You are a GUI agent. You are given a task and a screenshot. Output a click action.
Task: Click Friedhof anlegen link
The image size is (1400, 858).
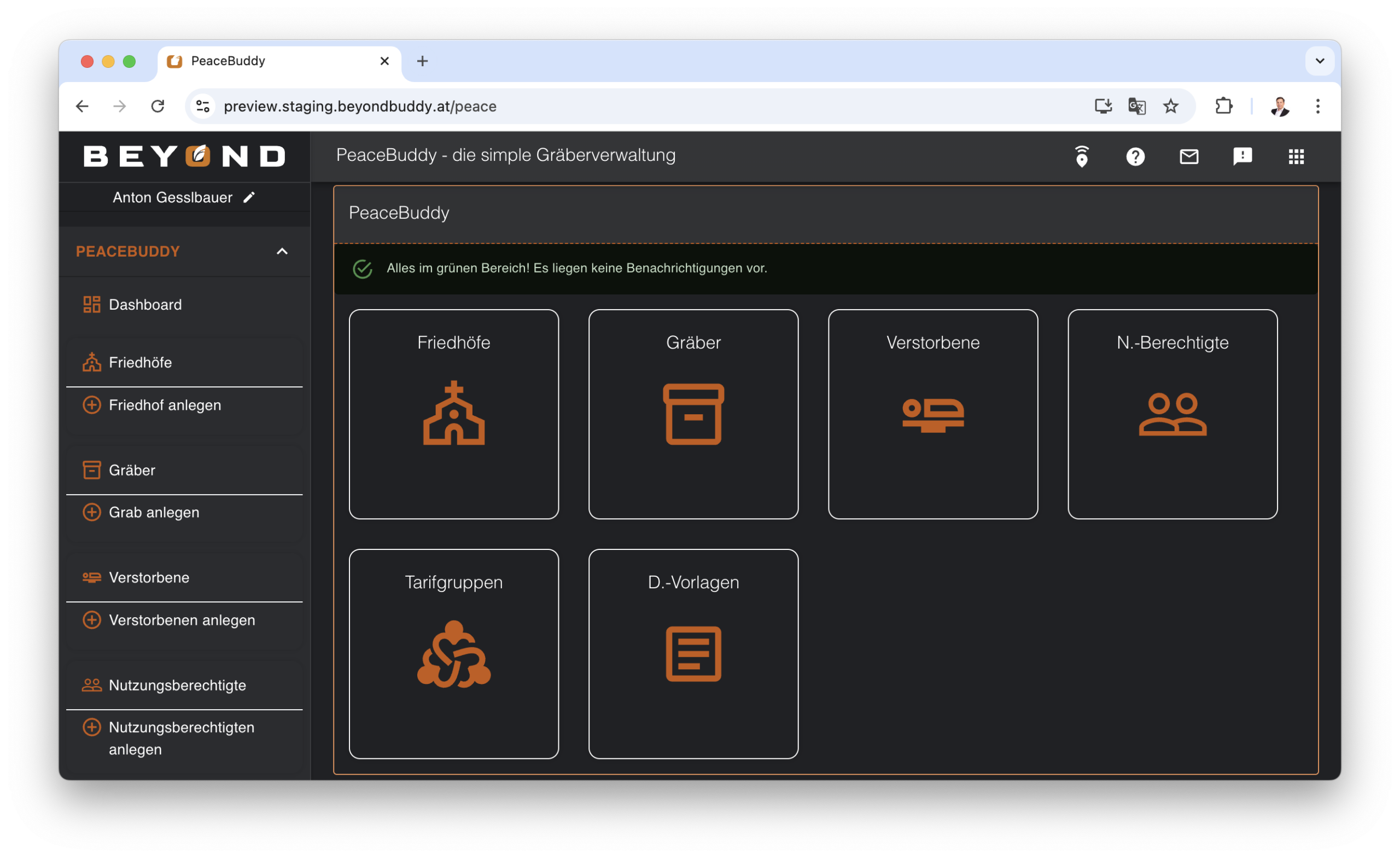(x=164, y=405)
